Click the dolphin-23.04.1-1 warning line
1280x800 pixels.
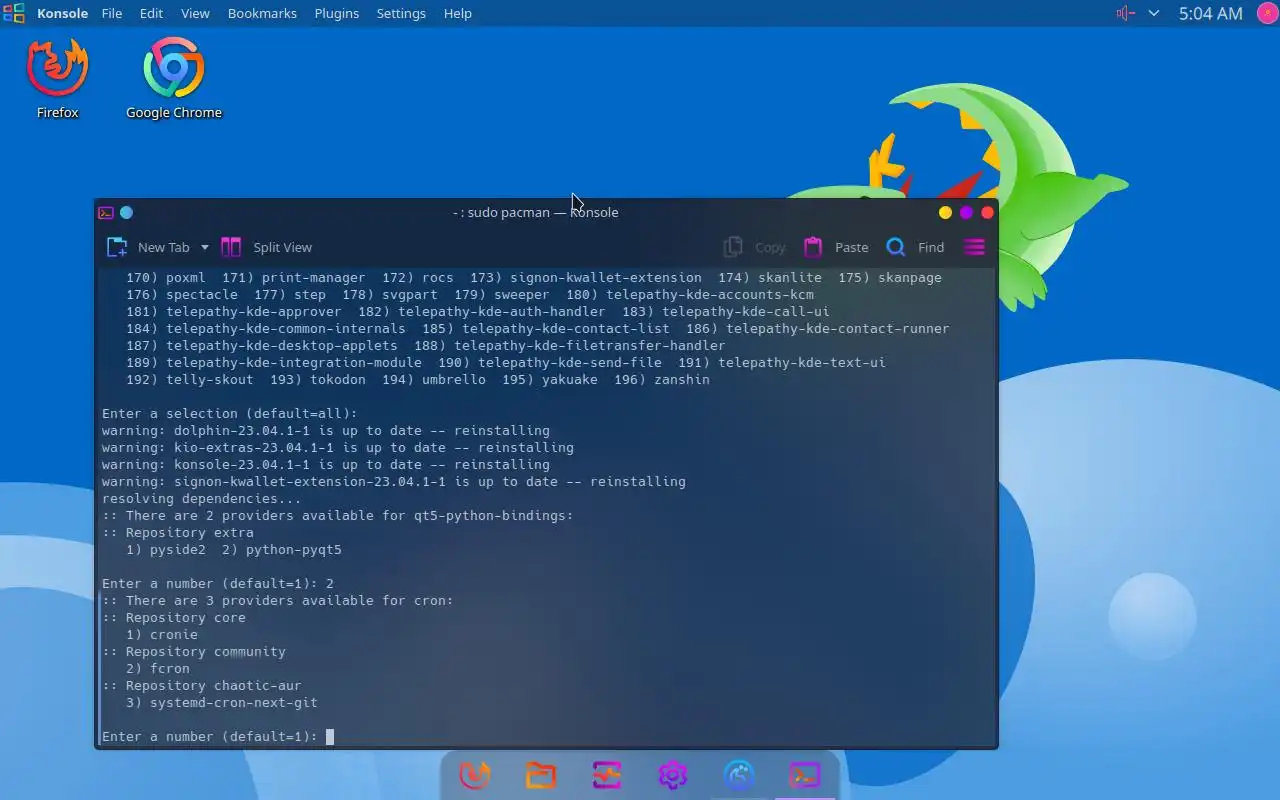(x=326, y=431)
